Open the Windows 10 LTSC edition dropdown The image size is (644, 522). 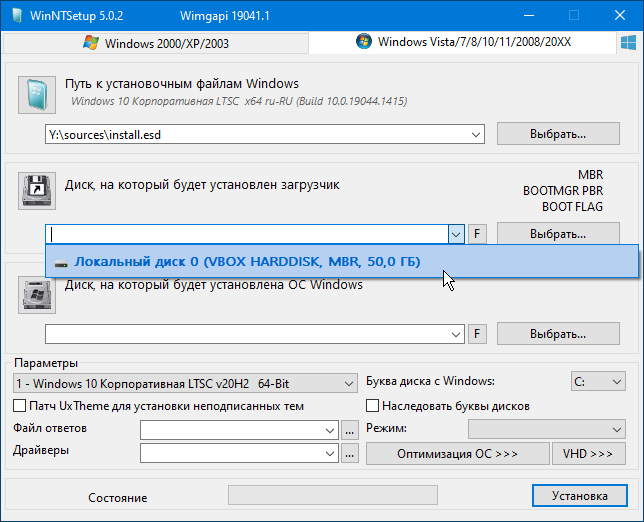(x=185, y=383)
